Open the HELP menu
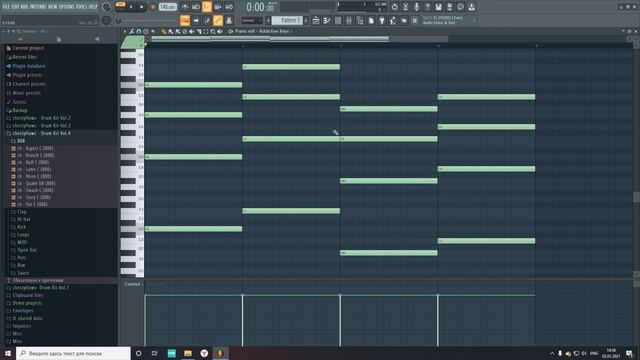The width and height of the screenshot is (640, 360). click(x=93, y=7)
